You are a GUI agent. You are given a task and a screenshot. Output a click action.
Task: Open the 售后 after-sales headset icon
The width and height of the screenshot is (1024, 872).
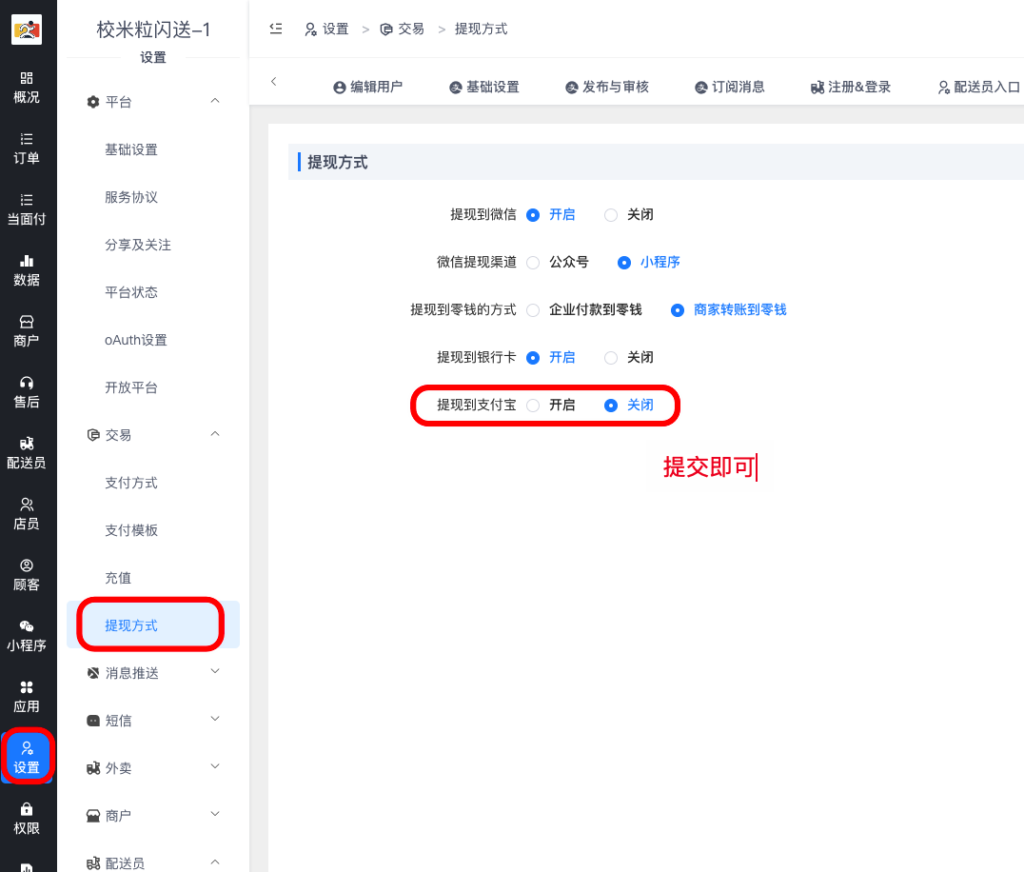[27, 383]
